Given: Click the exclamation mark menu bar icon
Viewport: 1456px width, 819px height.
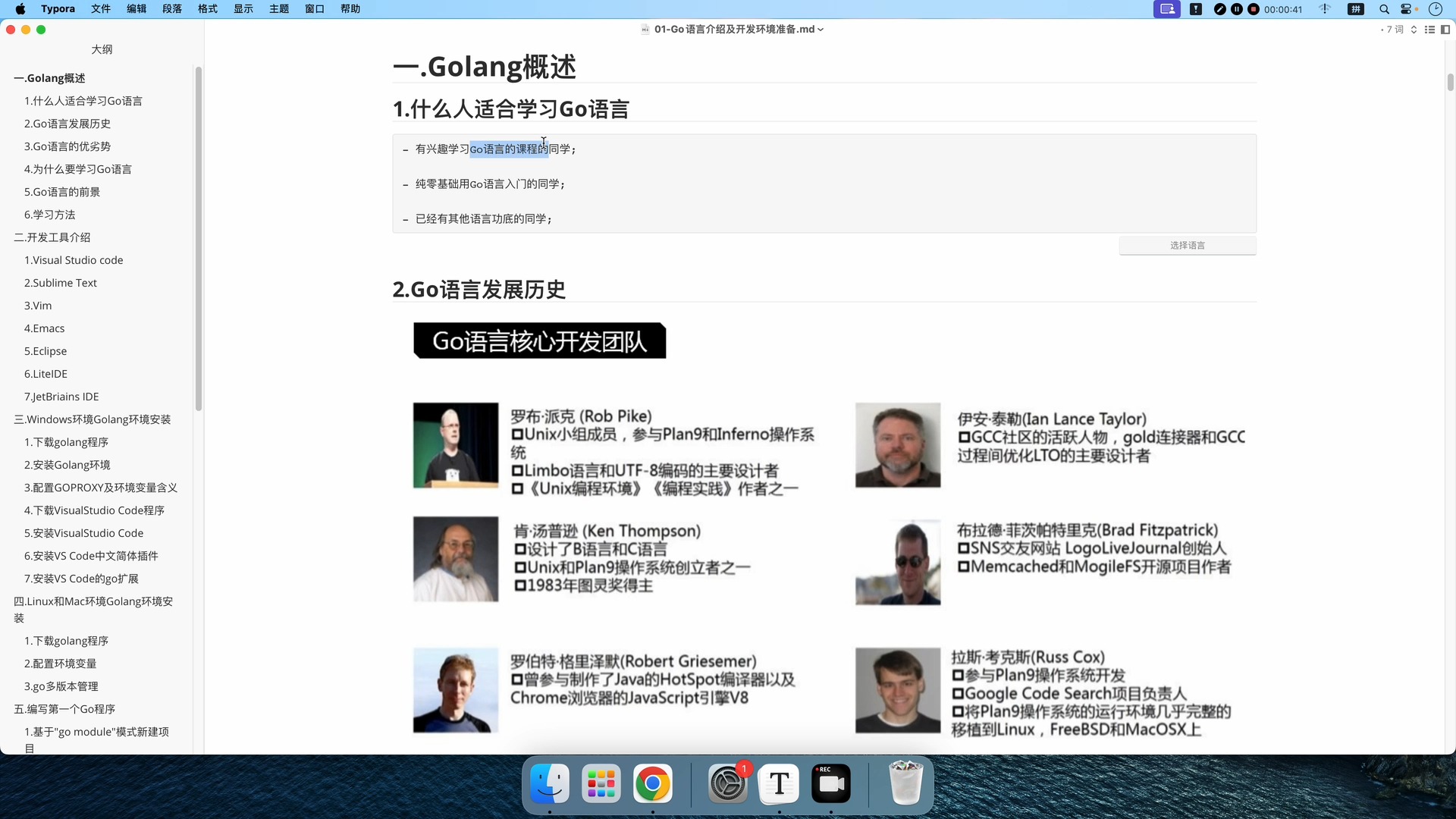Looking at the screenshot, I should (x=1196, y=9).
